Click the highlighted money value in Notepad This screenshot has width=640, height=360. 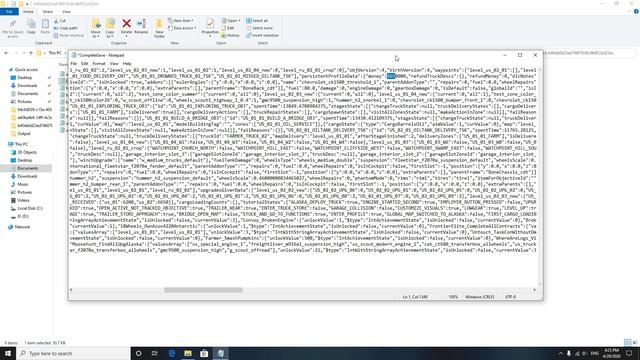(x=391, y=76)
